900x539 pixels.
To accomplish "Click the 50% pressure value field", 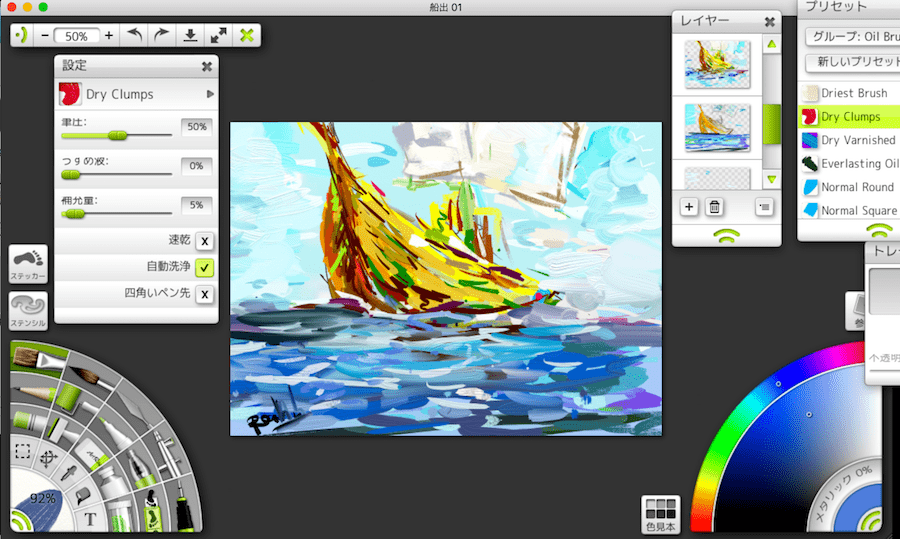I will point(197,127).
